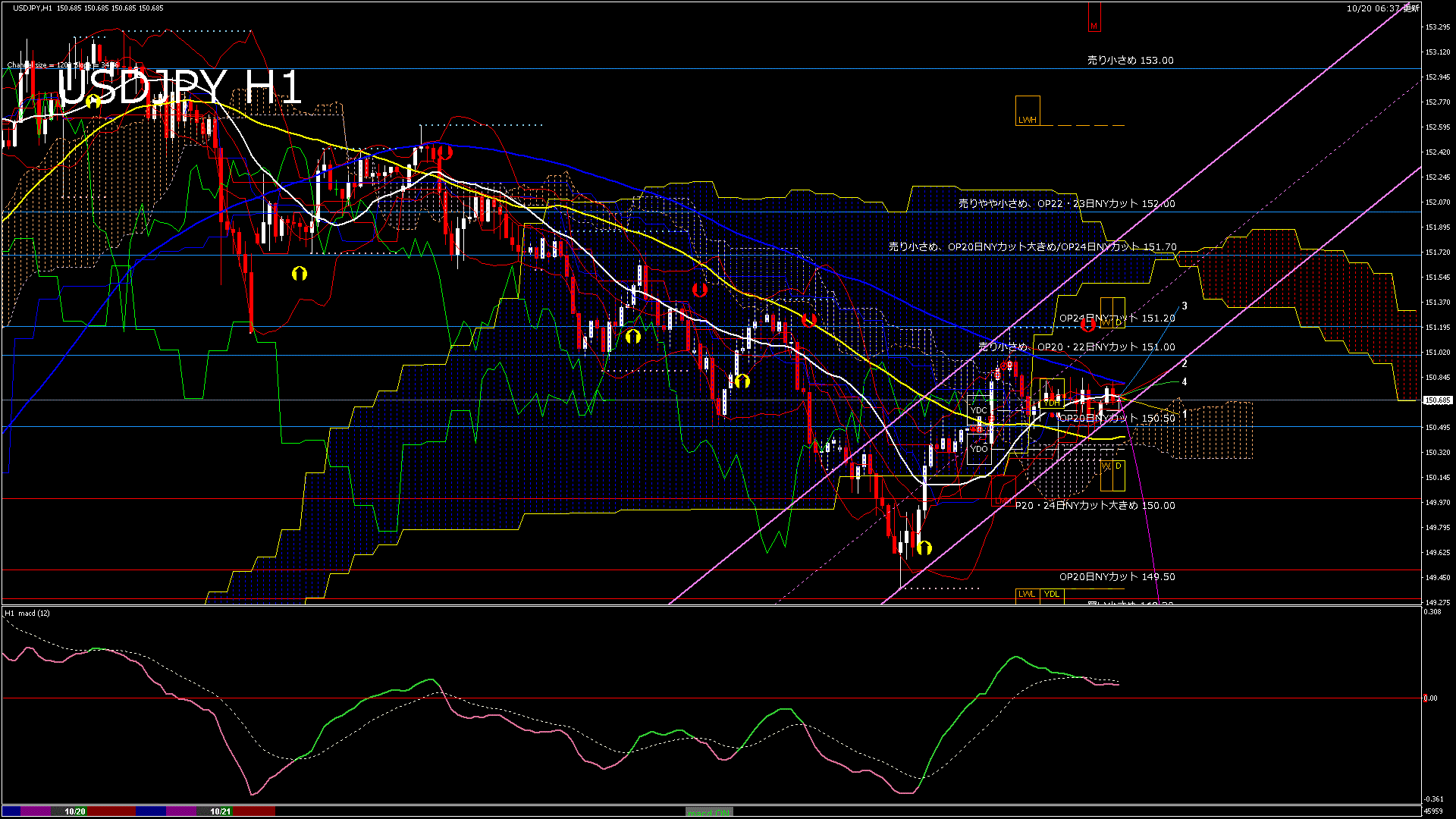The height and width of the screenshot is (819, 1456).
Task: Click the 10/20 06:37 更新 timestamp text
Action: pyautogui.click(x=1382, y=8)
